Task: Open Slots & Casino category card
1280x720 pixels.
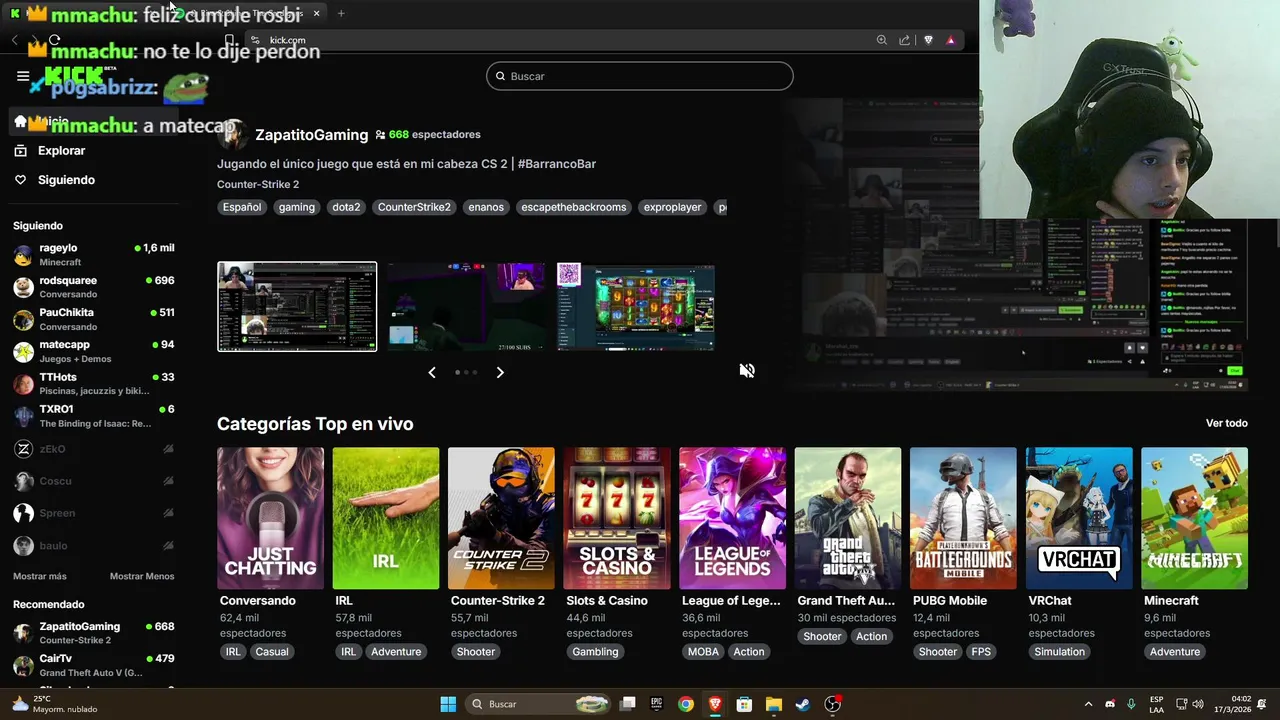Action: coord(617,518)
